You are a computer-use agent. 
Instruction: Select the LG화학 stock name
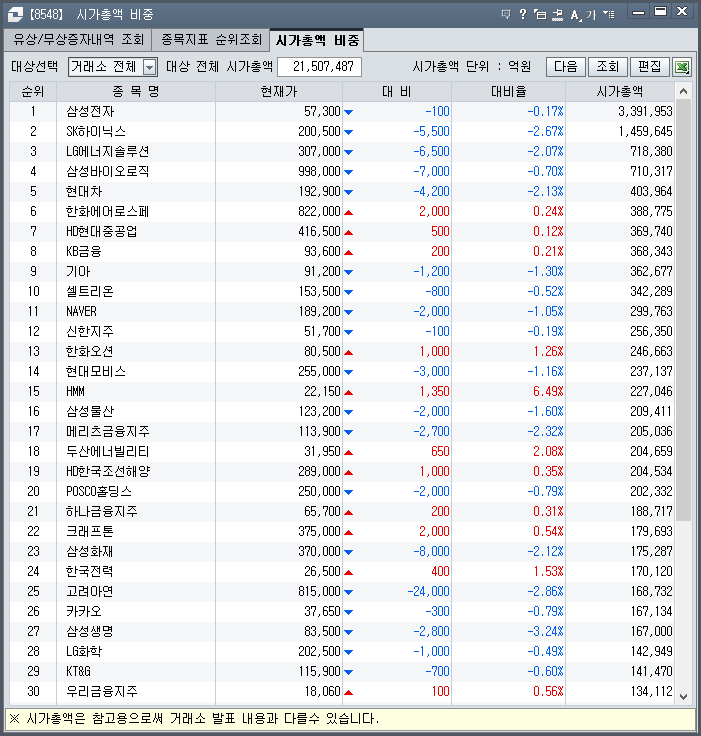[x=84, y=652]
